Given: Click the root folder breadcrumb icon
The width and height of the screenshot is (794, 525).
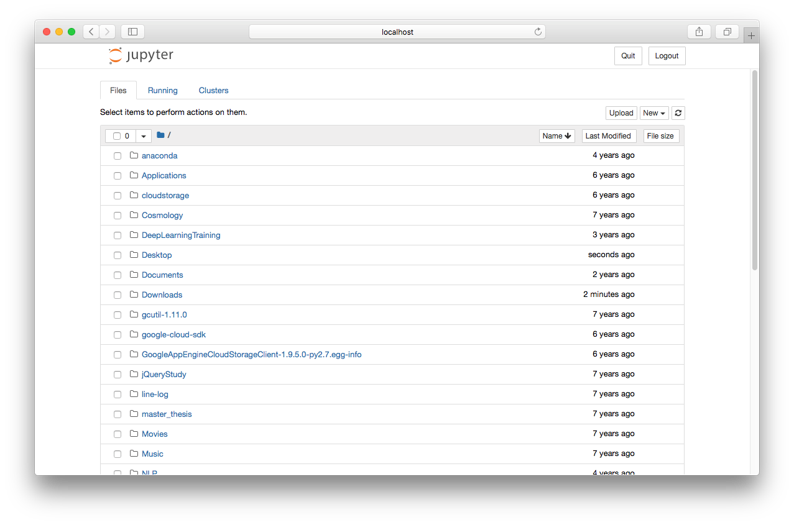Looking at the screenshot, I should pos(160,135).
